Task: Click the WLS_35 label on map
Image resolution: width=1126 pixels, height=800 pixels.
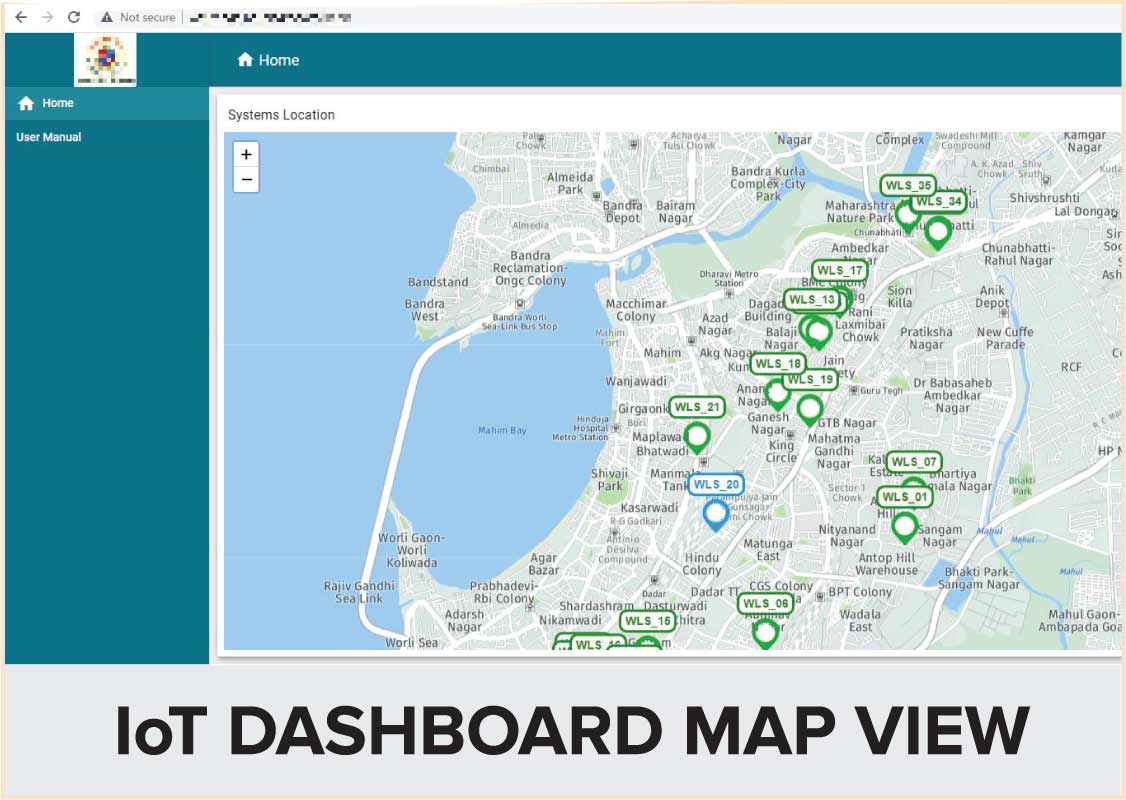Action: point(908,186)
